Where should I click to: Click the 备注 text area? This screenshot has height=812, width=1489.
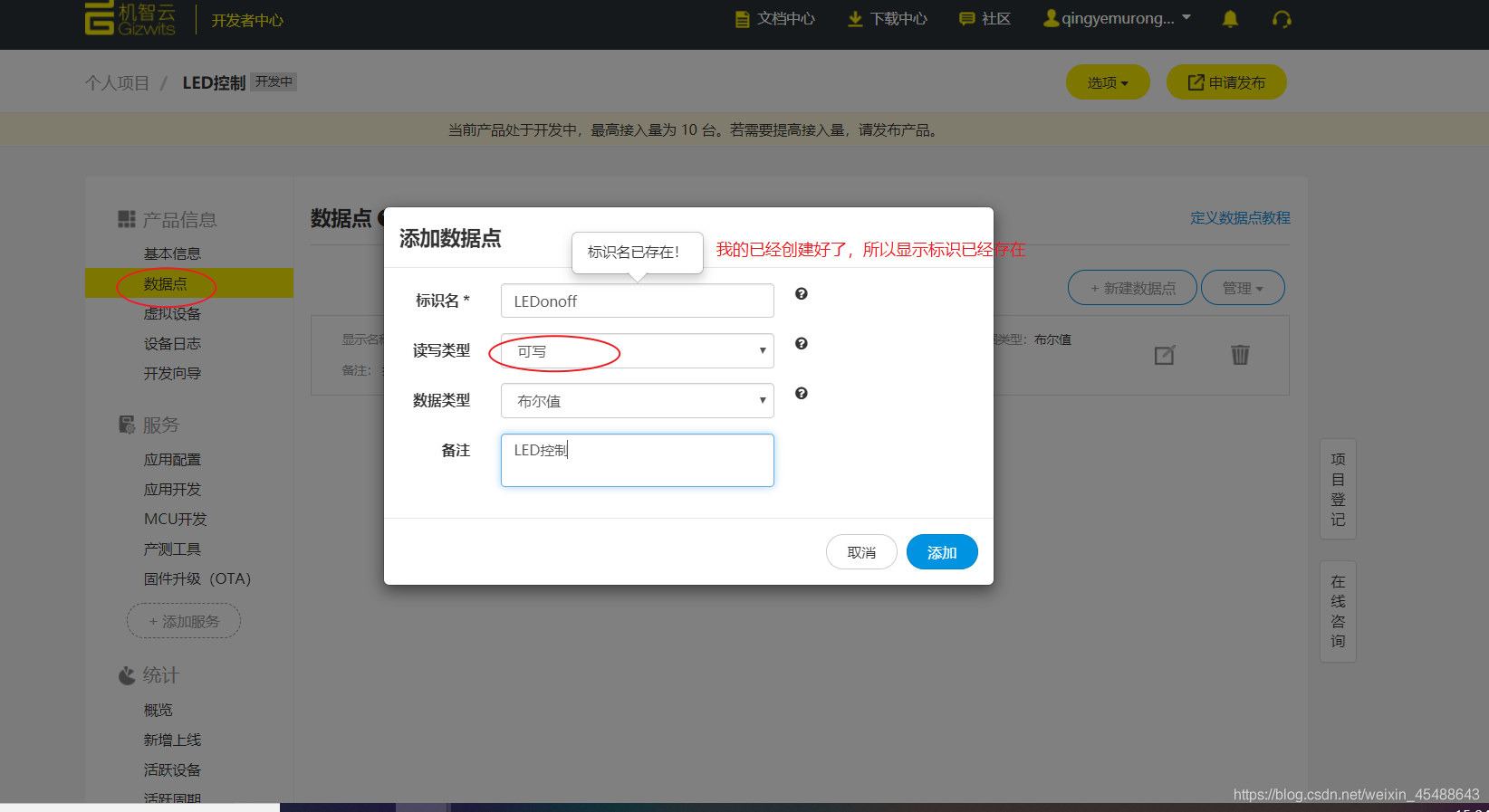638,460
